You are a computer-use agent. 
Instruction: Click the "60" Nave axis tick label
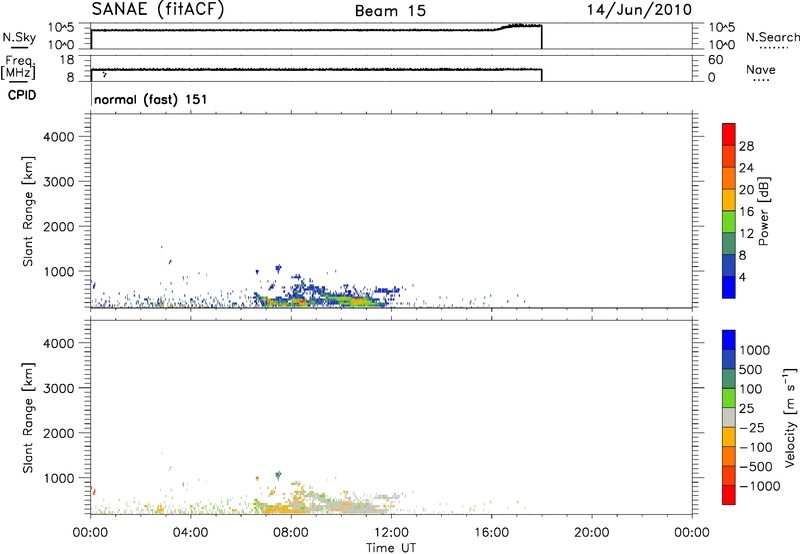(716, 60)
